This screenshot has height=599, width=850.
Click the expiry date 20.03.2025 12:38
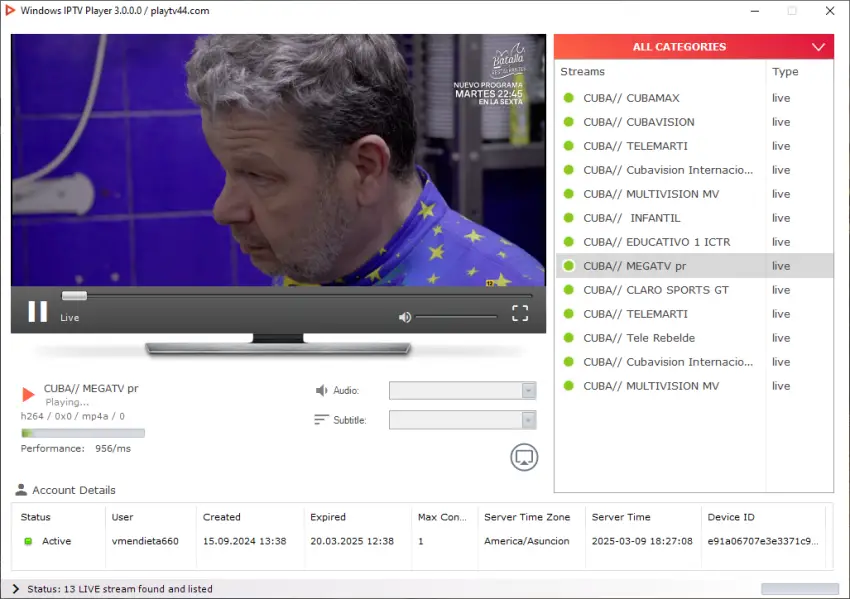click(352, 541)
